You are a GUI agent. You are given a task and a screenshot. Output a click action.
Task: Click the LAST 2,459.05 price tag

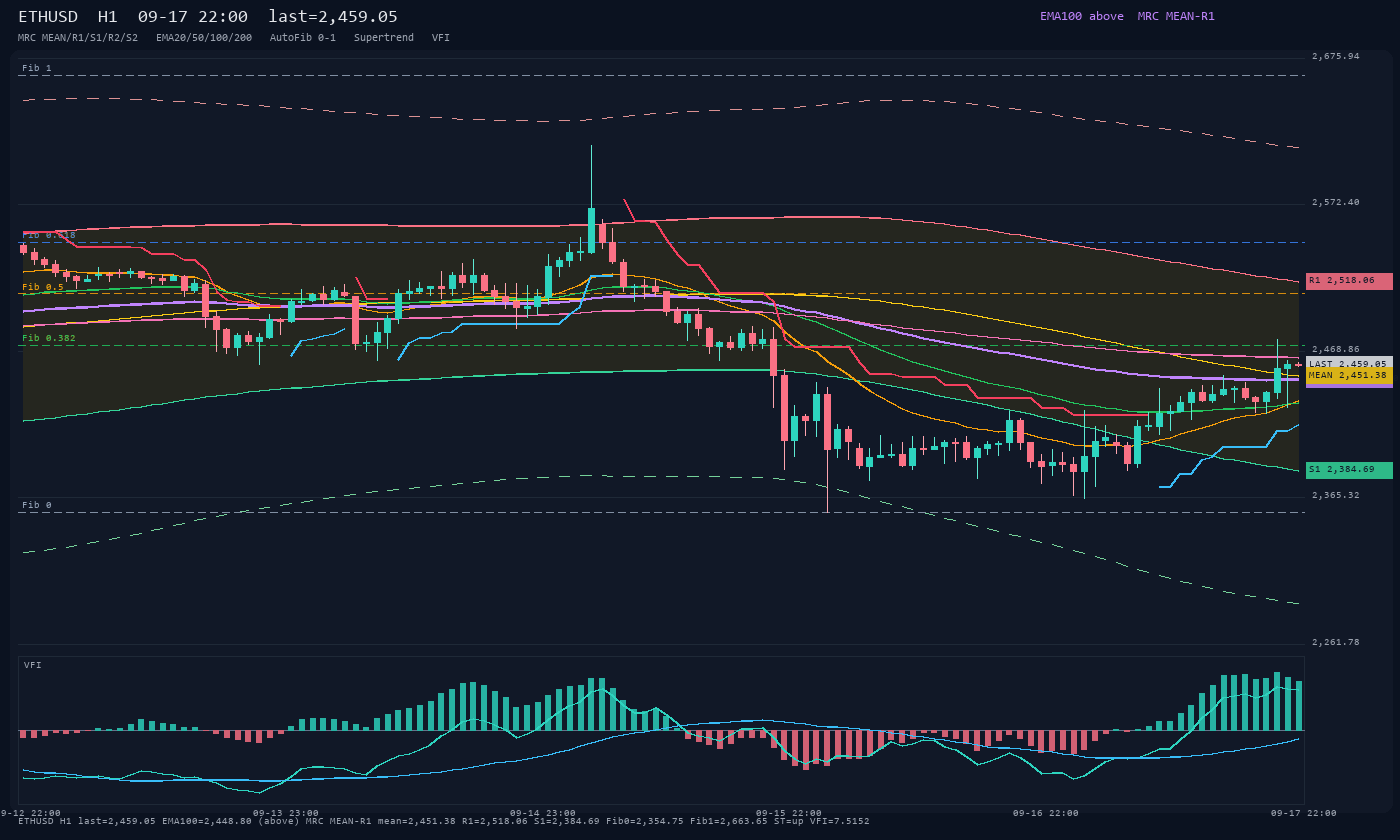[x=1349, y=364]
